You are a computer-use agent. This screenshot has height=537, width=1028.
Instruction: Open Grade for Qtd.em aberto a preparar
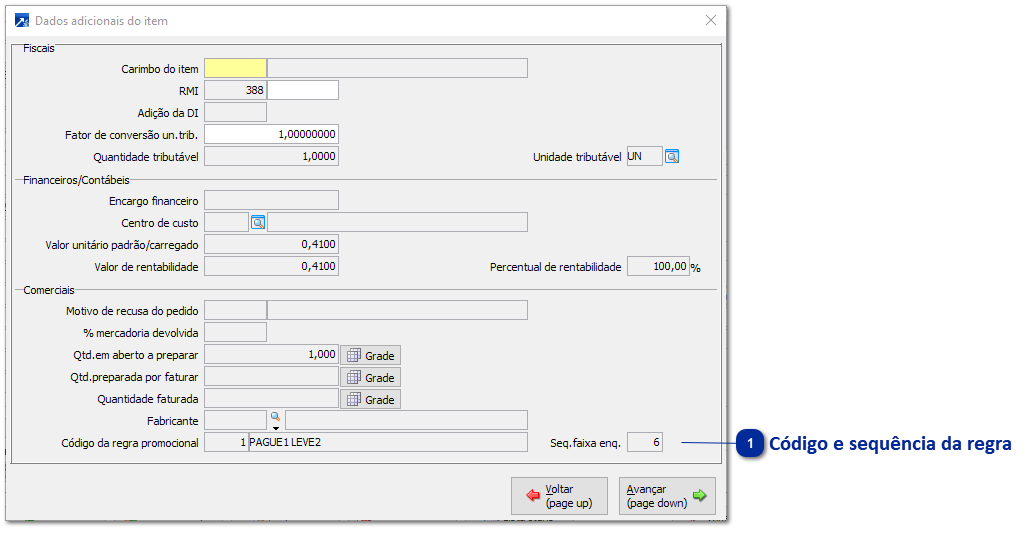pos(370,355)
